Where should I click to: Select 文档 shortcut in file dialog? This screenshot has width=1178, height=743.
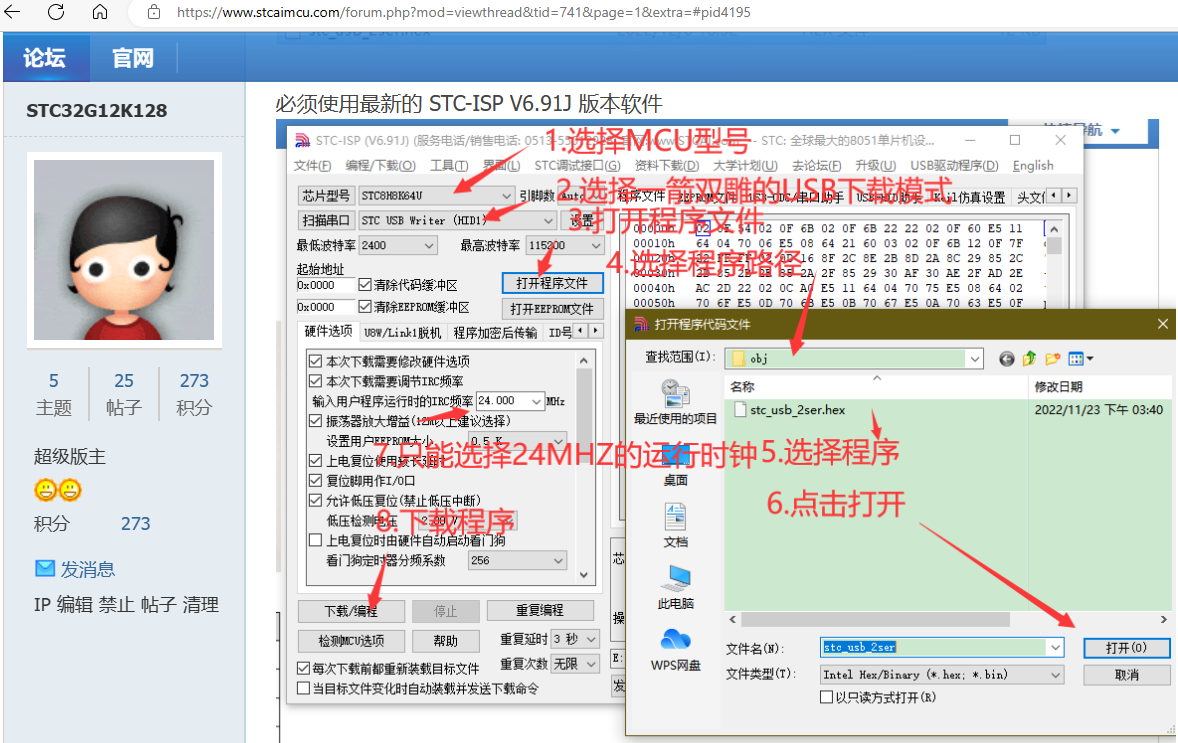tap(675, 525)
